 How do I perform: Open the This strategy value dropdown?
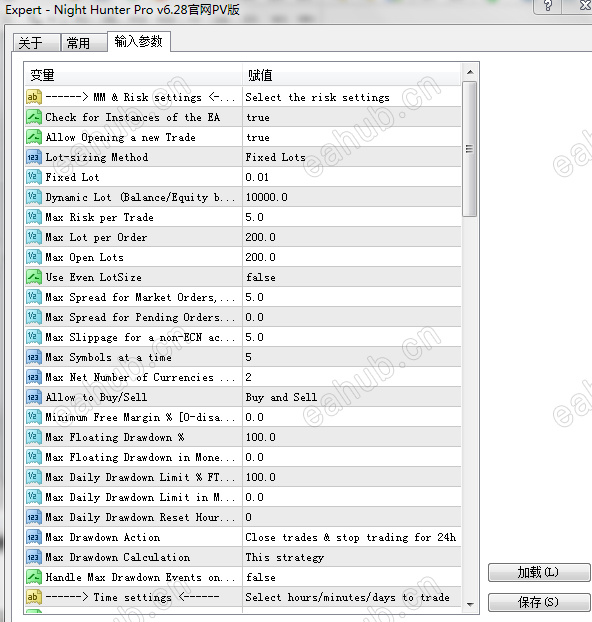coord(352,557)
